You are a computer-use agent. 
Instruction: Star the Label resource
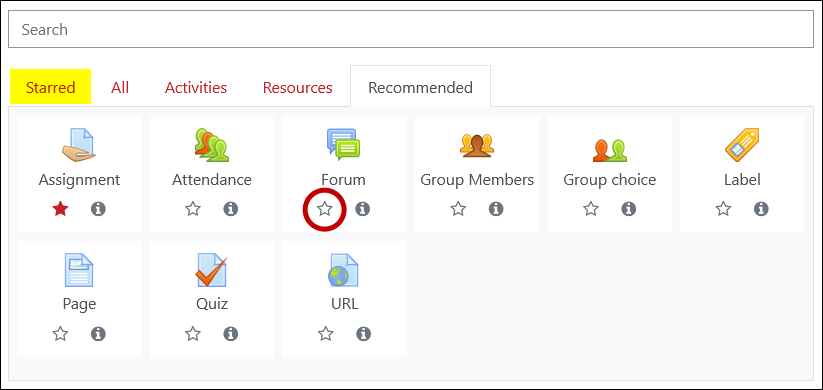tap(723, 209)
